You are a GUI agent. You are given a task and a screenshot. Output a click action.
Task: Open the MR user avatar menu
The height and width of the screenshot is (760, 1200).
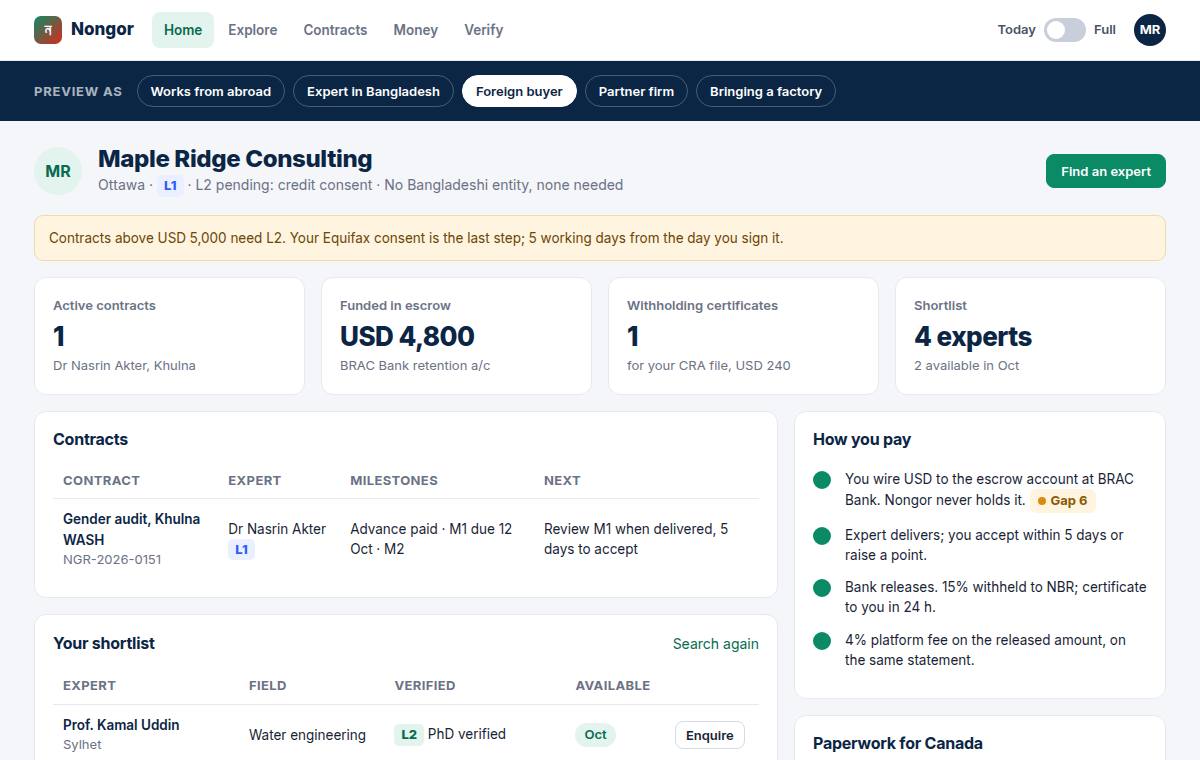pyautogui.click(x=1150, y=30)
